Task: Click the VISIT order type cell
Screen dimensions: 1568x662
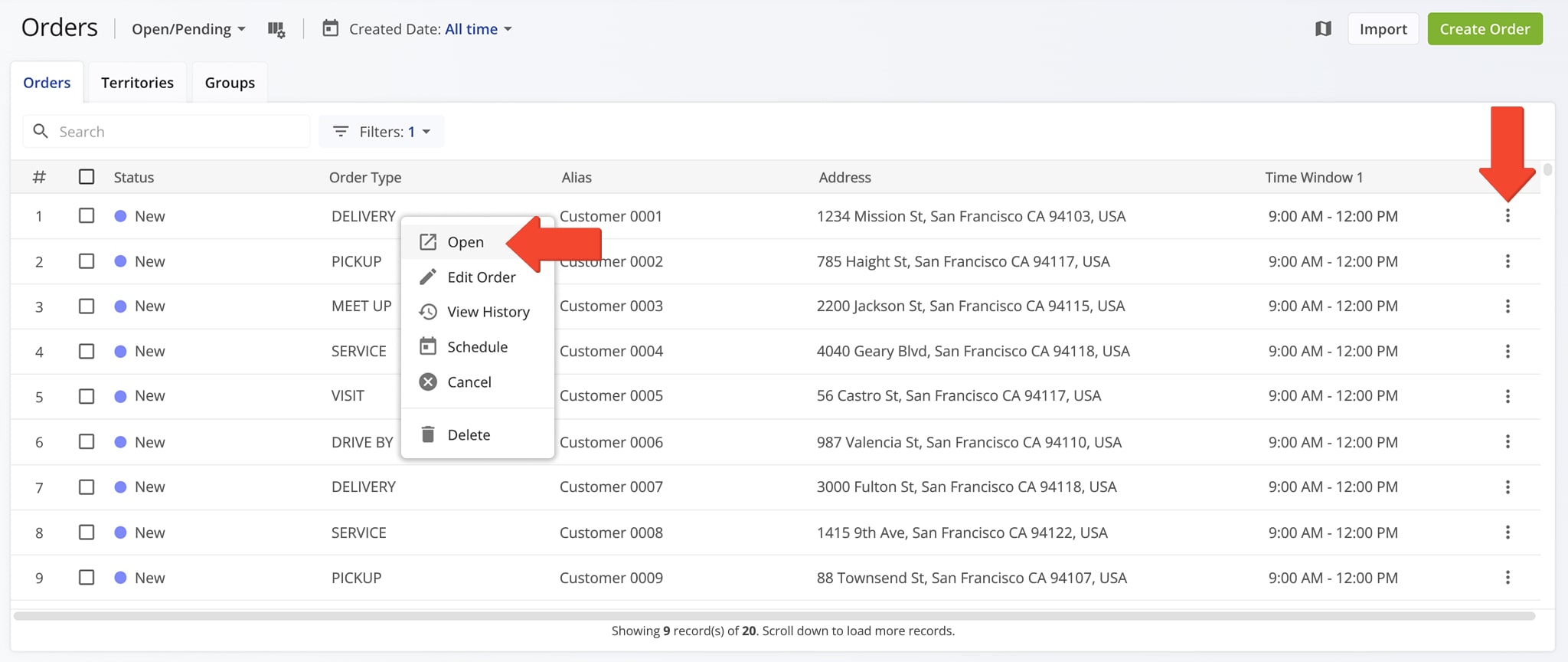Action: pyautogui.click(x=348, y=395)
